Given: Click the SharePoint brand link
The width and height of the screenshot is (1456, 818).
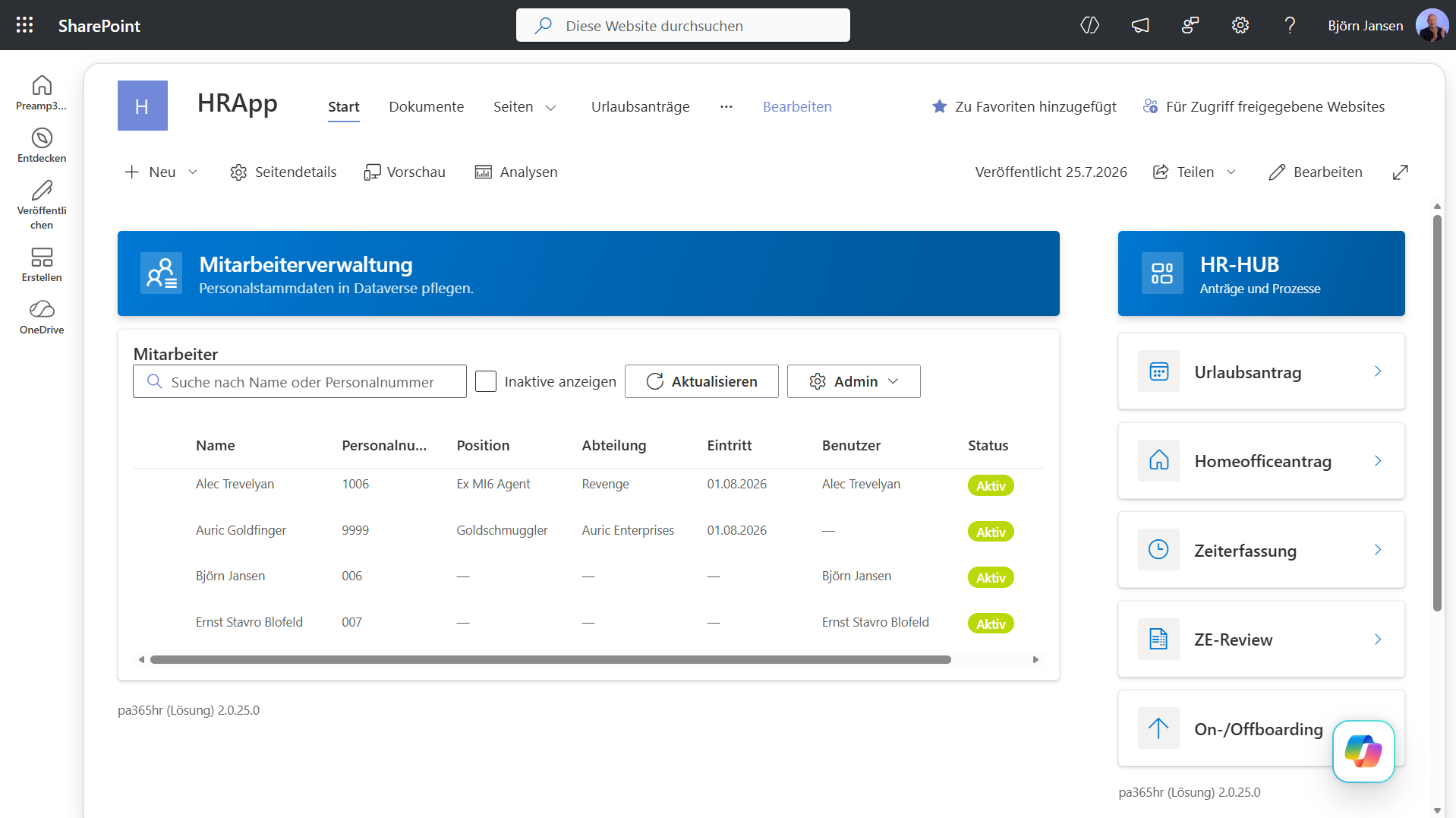Looking at the screenshot, I should (99, 25).
